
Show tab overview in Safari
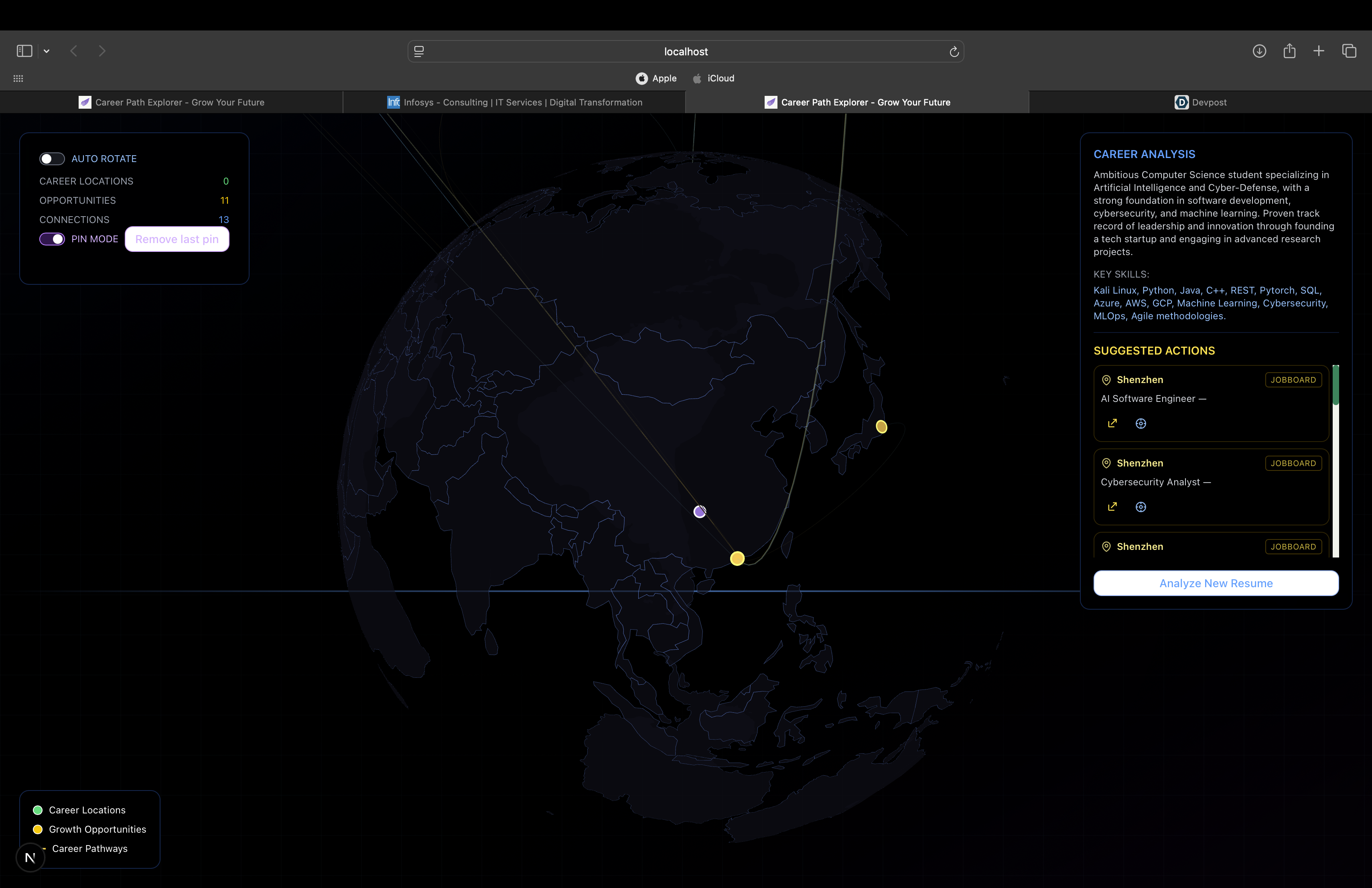(x=1349, y=51)
